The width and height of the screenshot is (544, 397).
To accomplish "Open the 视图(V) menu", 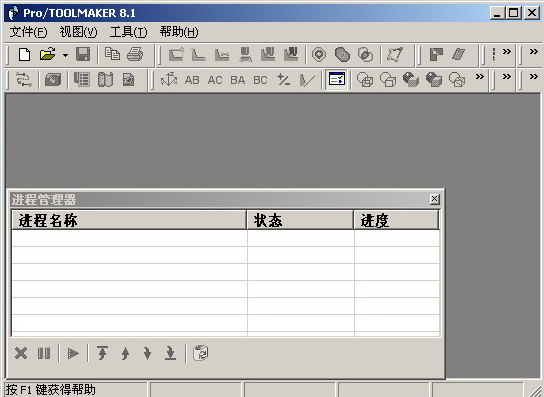I will (x=78, y=32).
